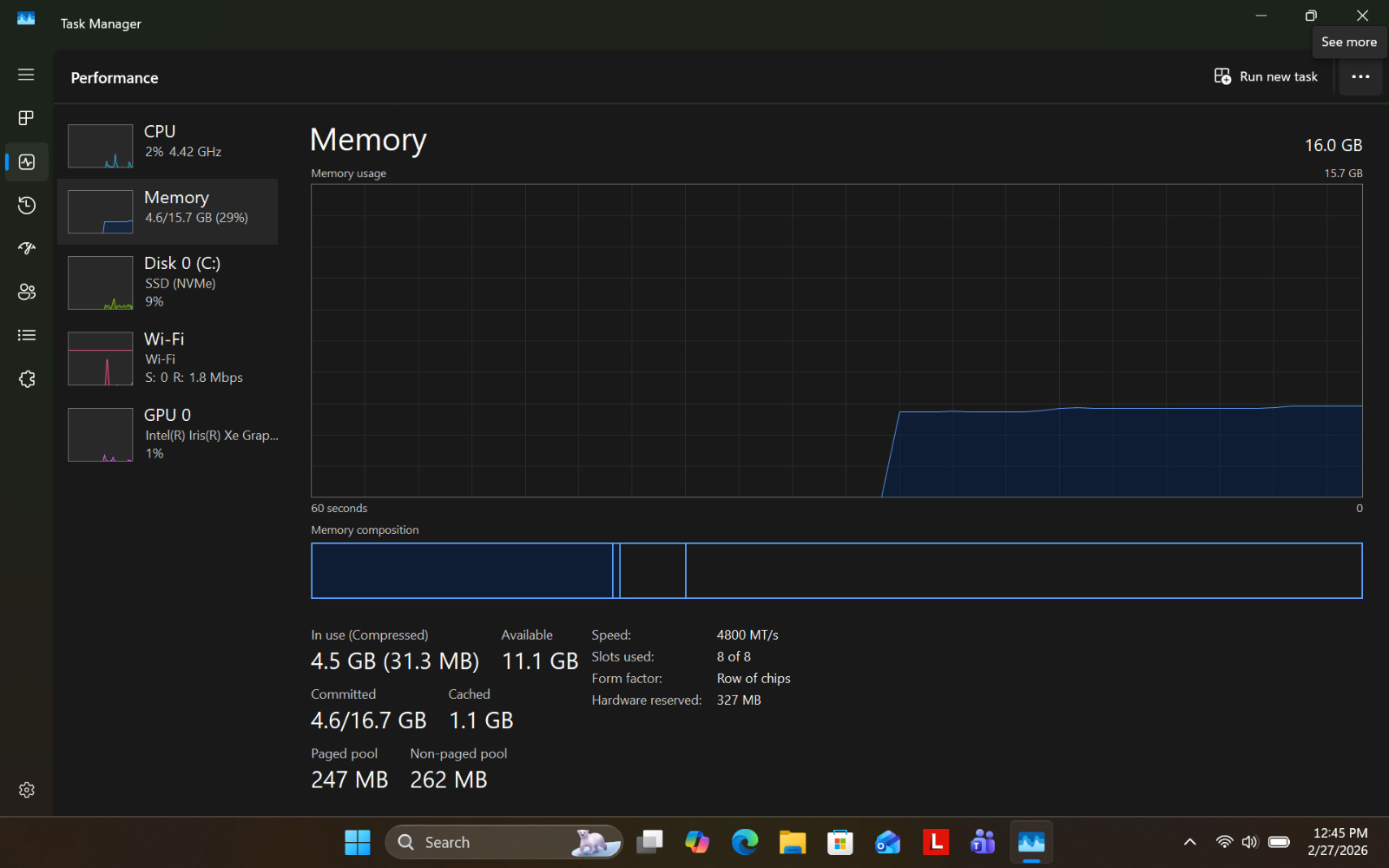
Task: Click the 8 of 8 slots used value
Action: [734, 657]
